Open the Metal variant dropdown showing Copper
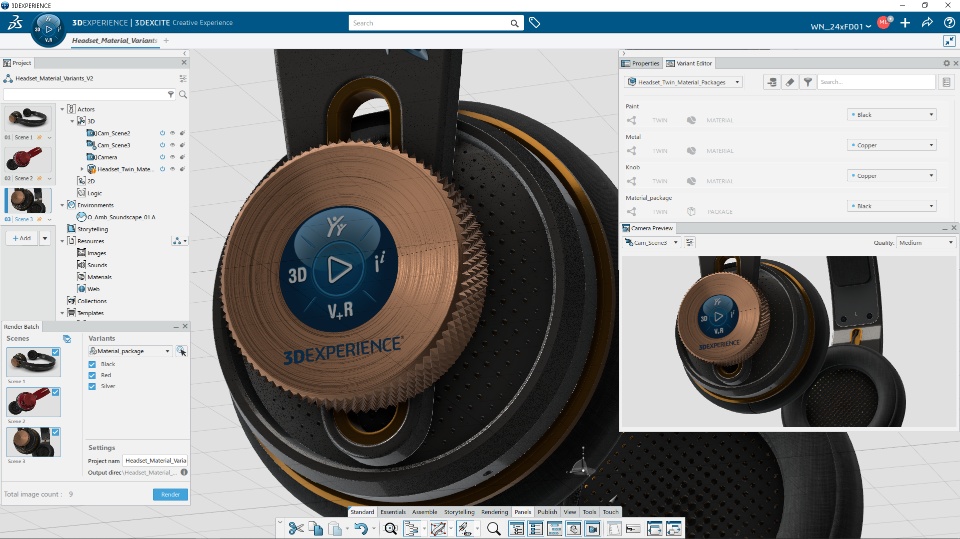This screenshot has height=539, width=960. coord(892,145)
